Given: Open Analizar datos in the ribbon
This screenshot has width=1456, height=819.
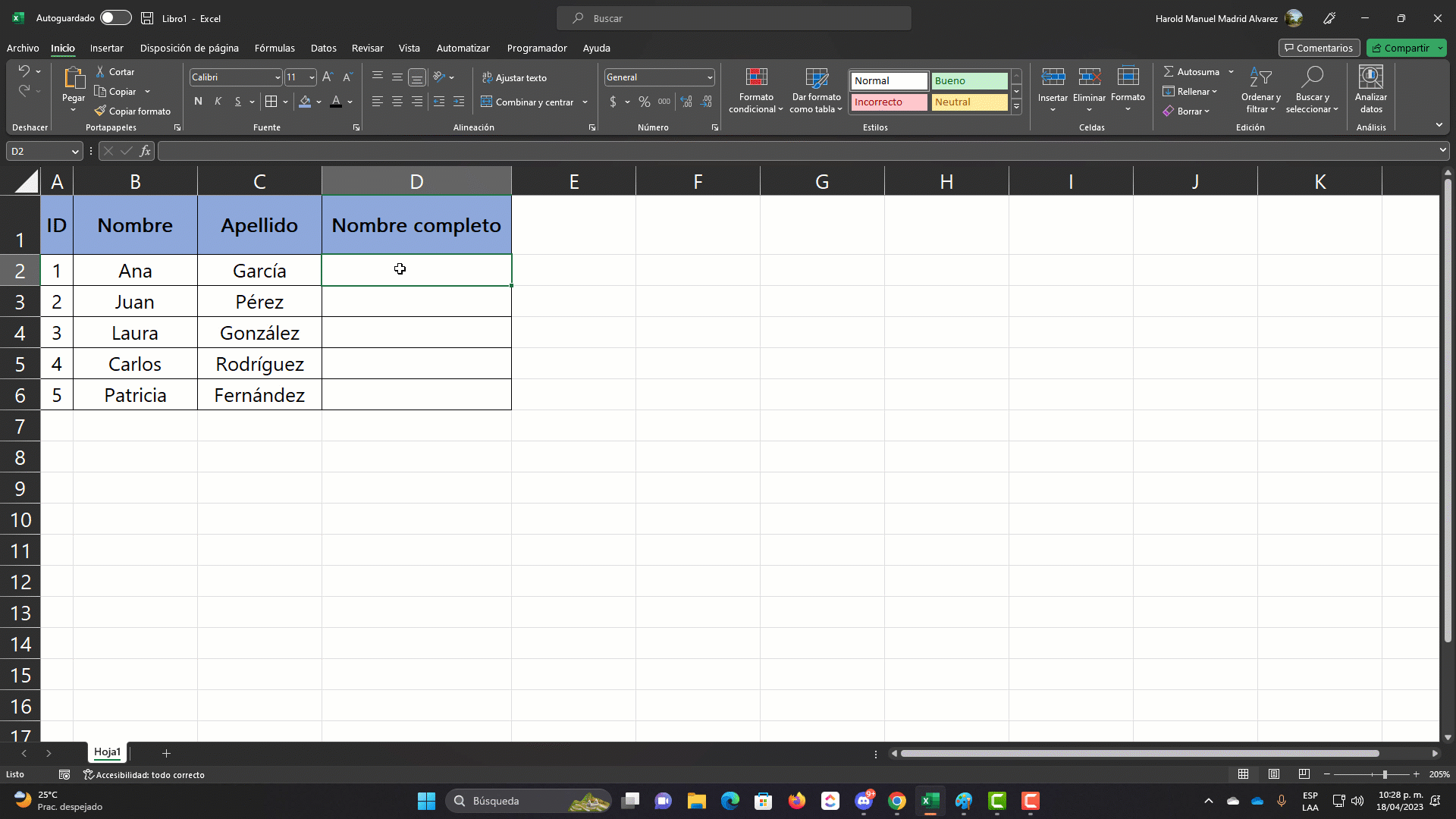Looking at the screenshot, I should pos(1370,89).
